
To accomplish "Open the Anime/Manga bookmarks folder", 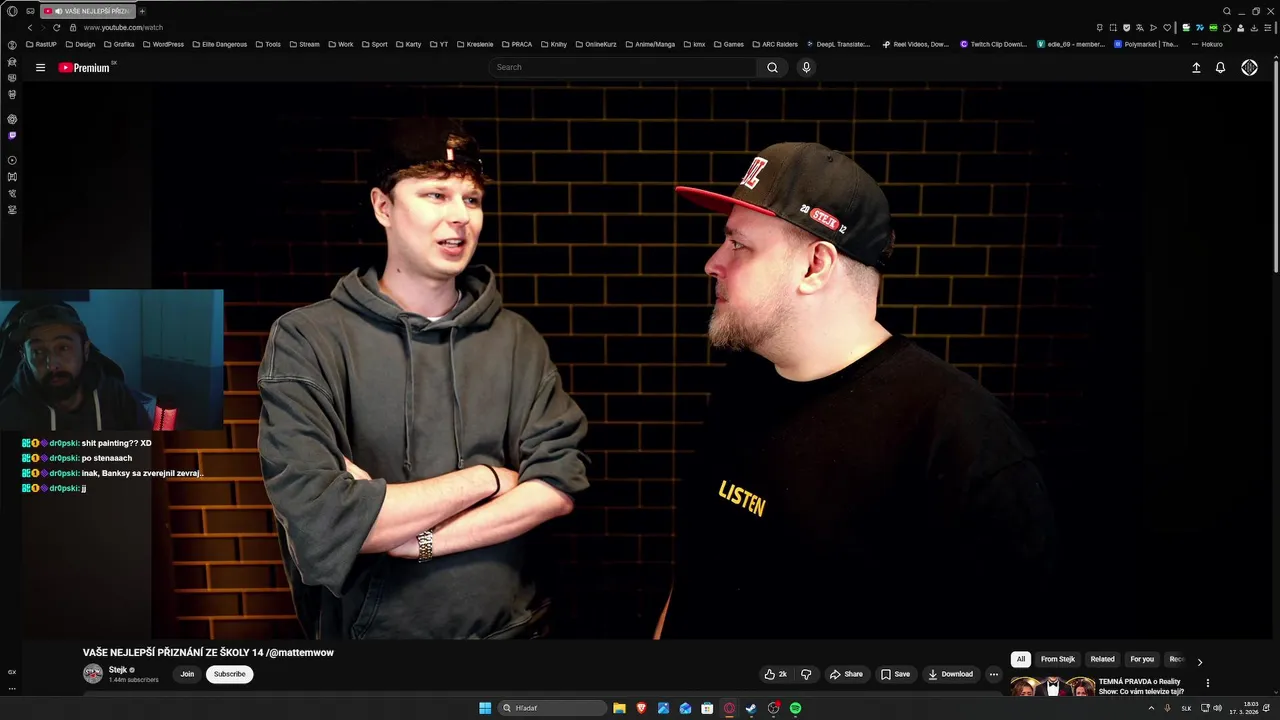I will 649,44.
